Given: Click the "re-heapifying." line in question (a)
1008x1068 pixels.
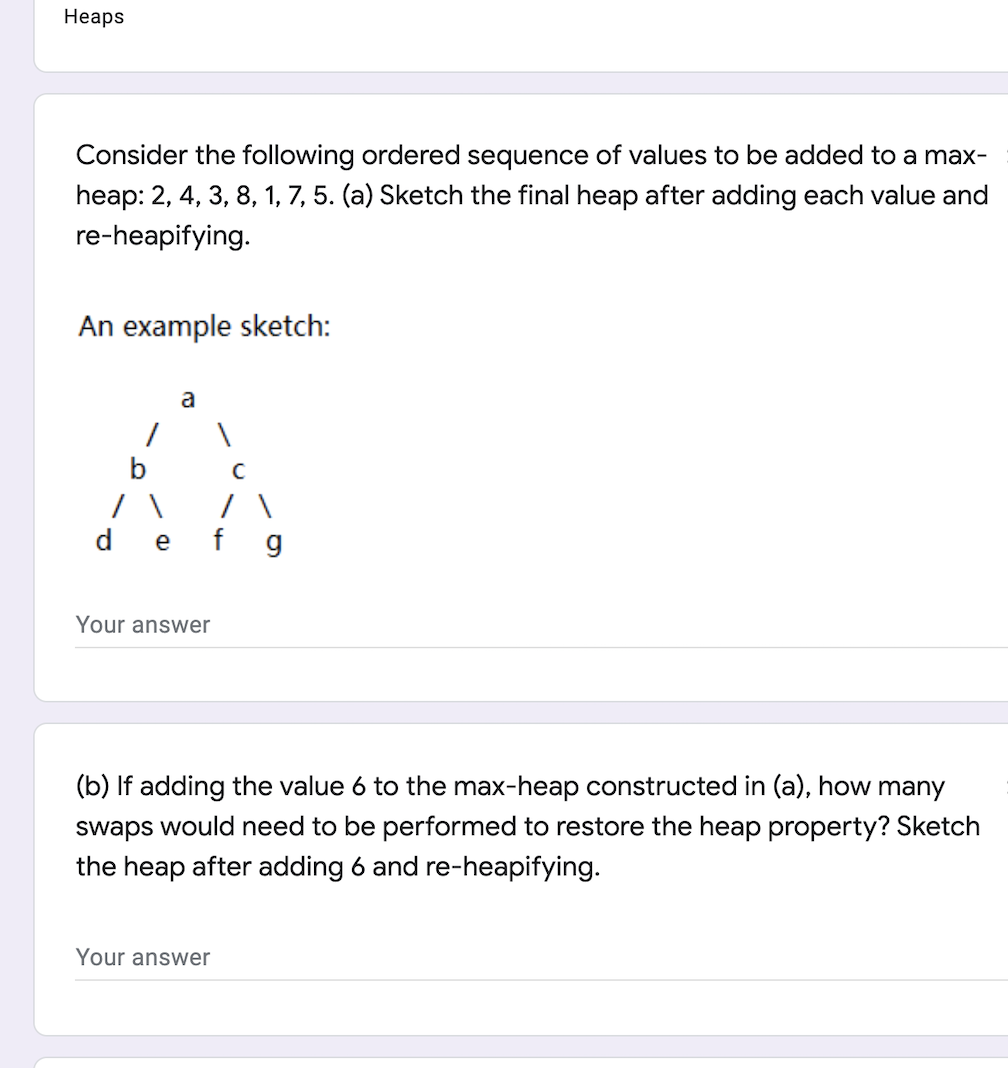Looking at the screenshot, I should coord(163,236).
